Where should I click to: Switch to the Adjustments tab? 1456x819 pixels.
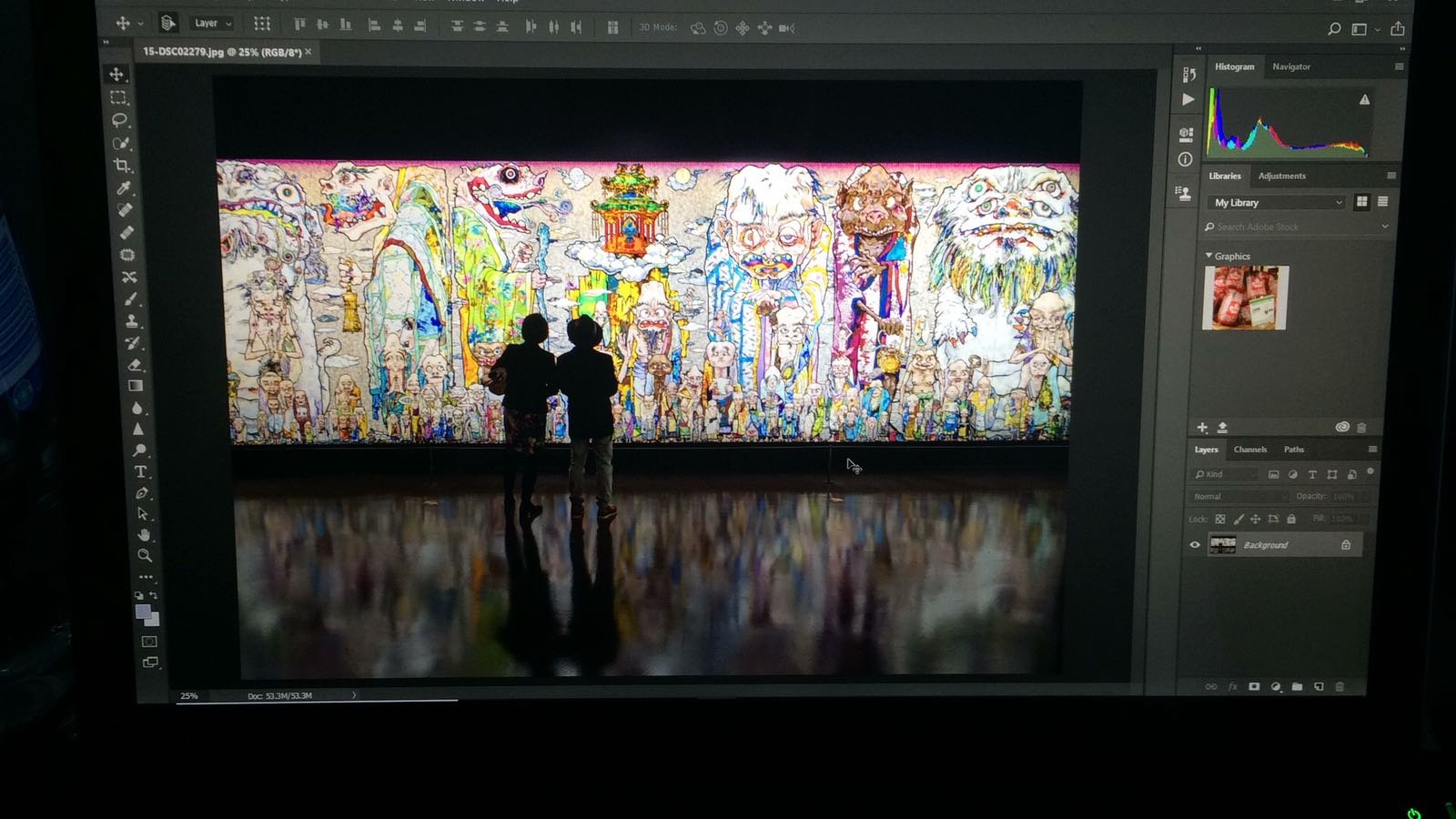(1281, 176)
